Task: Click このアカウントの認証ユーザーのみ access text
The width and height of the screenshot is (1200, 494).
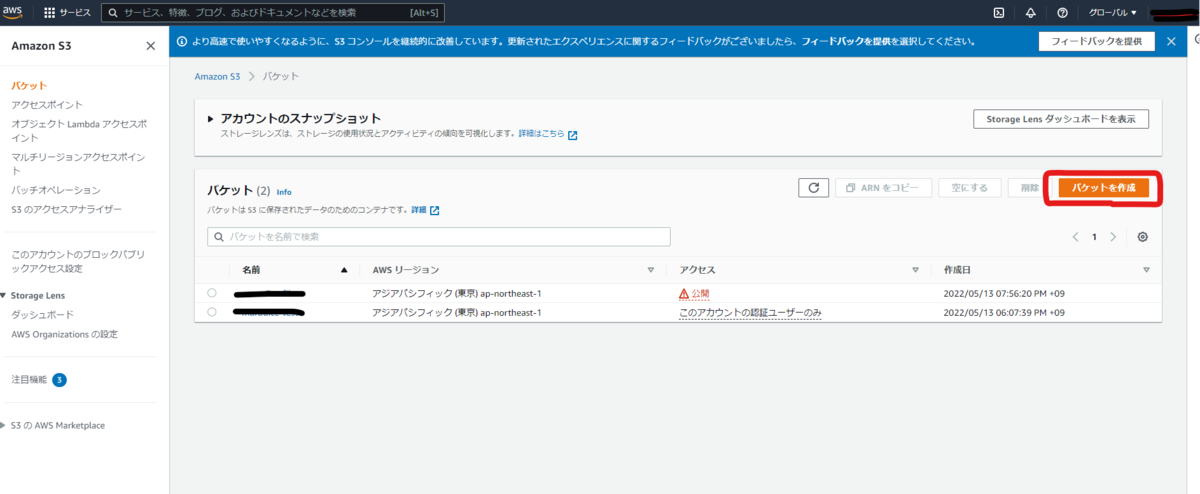Action: pyautogui.click(x=750, y=313)
